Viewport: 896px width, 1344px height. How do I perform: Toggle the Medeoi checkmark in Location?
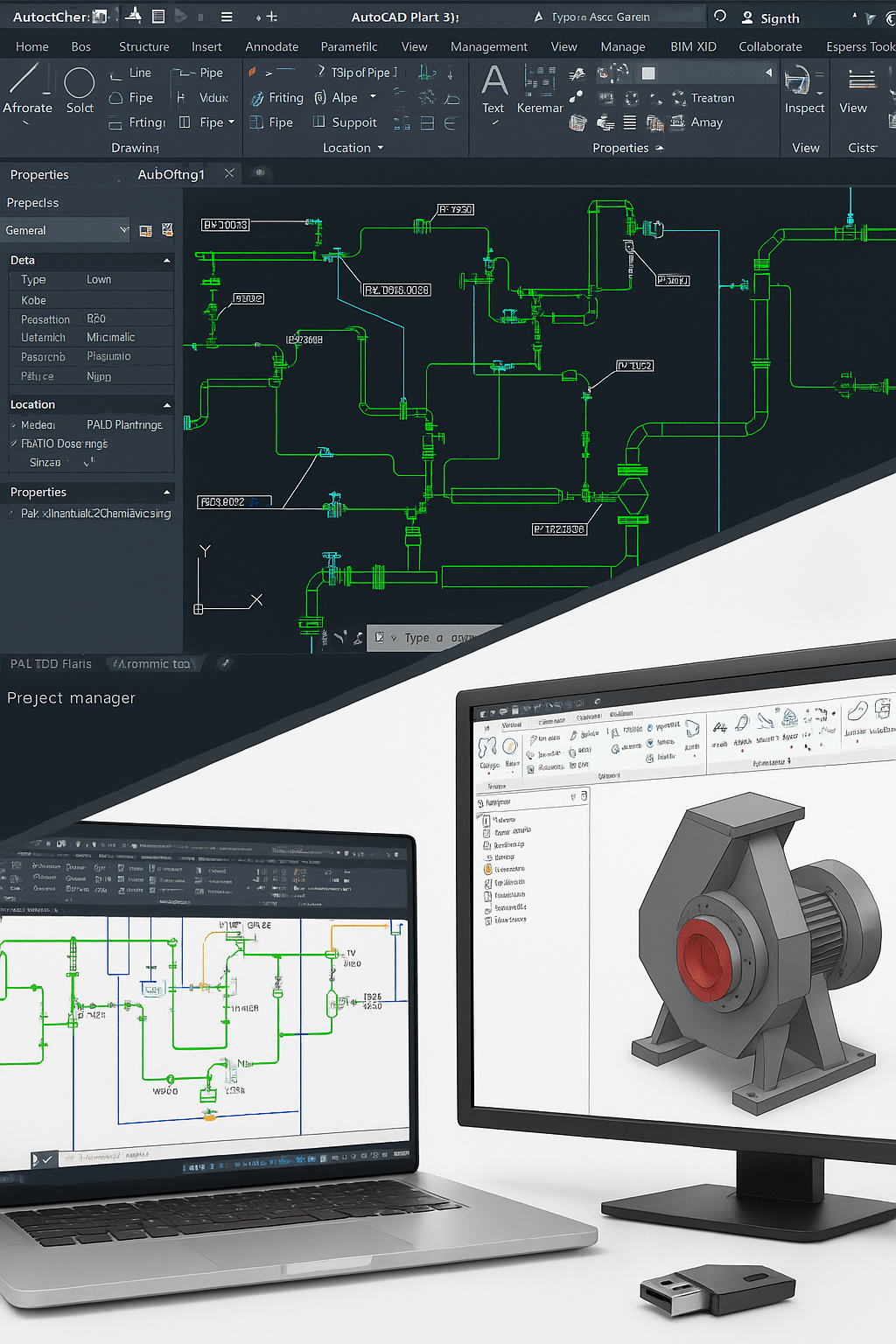(14, 425)
